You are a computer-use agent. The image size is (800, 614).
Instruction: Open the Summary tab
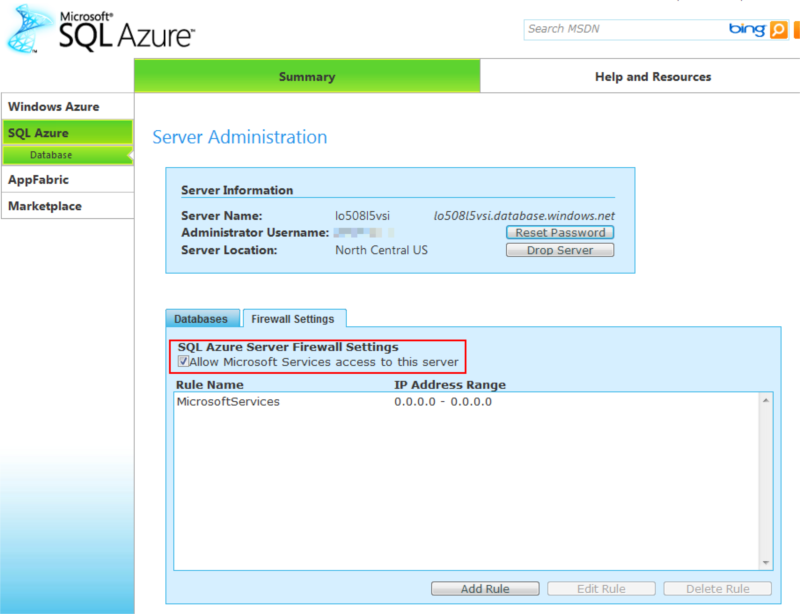pyautogui.click(x=307, y=77)
